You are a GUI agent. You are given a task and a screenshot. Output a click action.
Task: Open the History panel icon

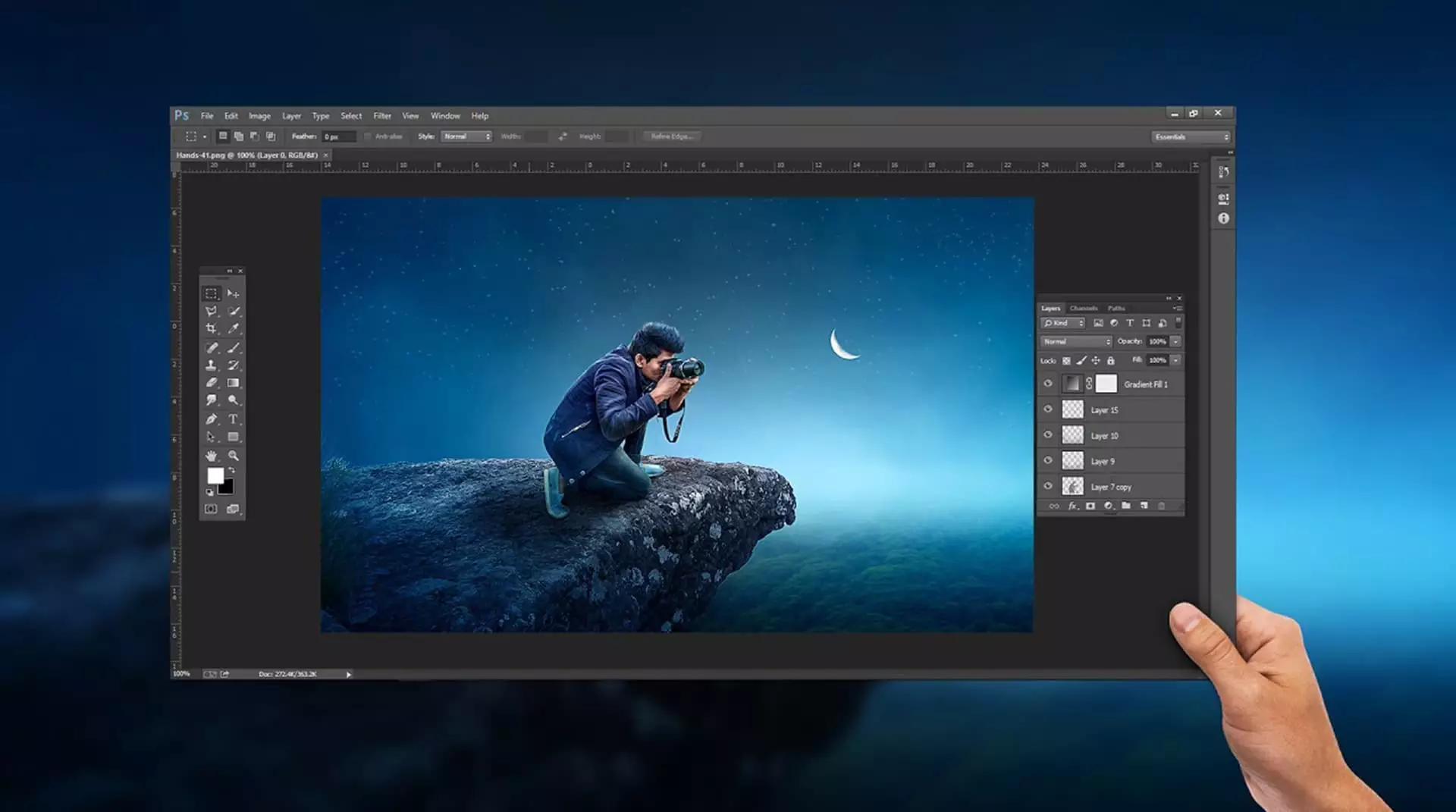[x=1223, y=172]
